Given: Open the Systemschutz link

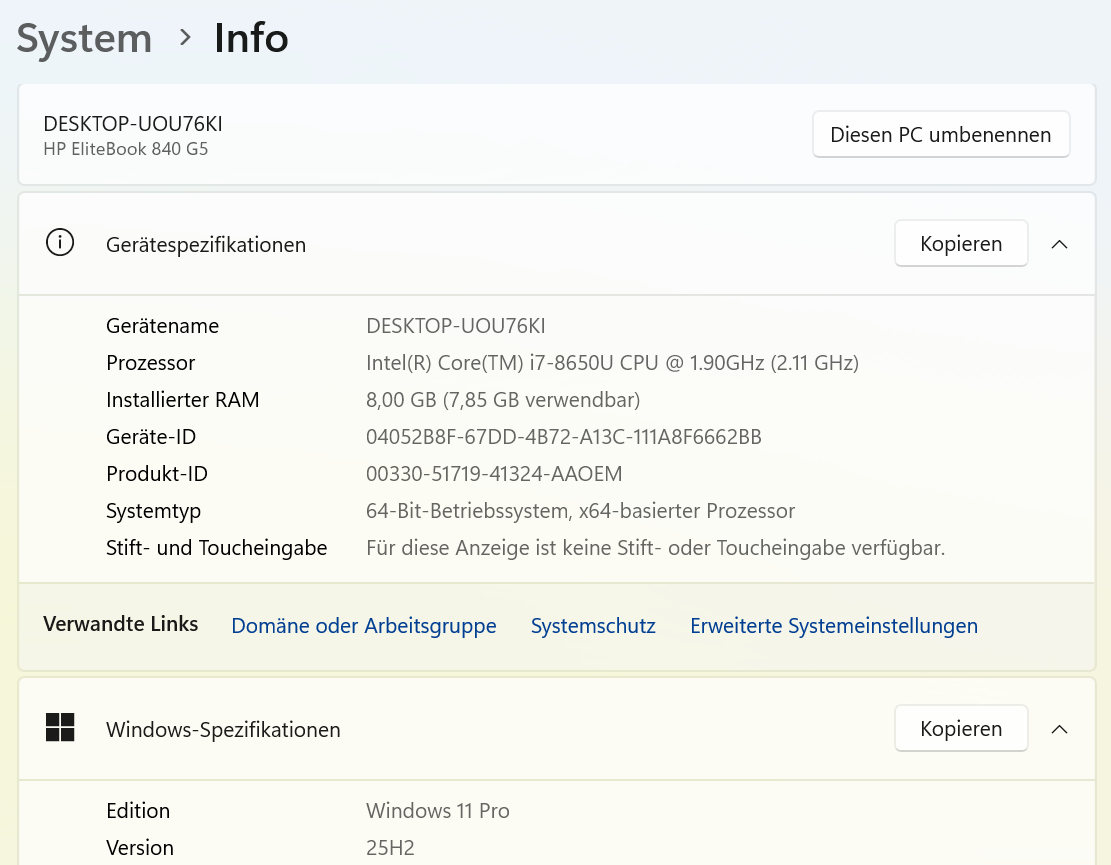Looking at the screenshot, I should click(x=593, y=626).
